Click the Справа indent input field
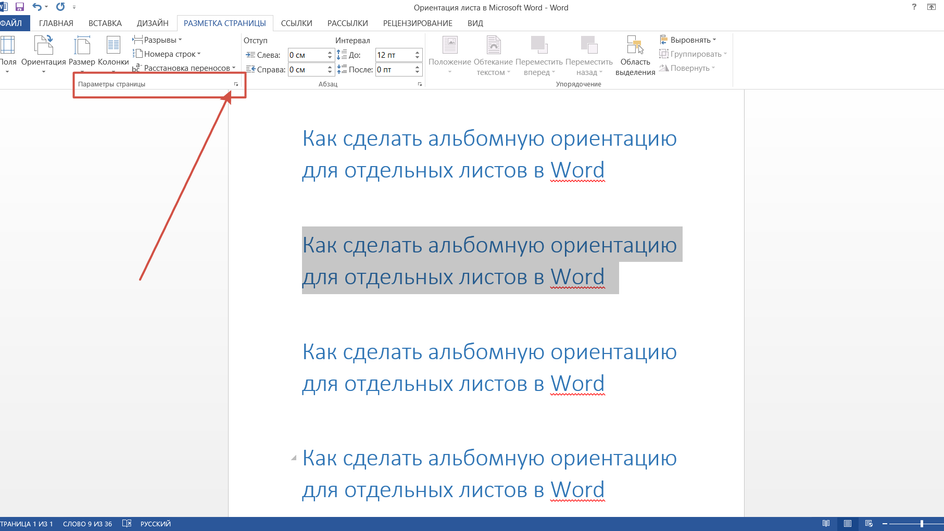This screenshot has height=531, width=944. pos(307,70)
